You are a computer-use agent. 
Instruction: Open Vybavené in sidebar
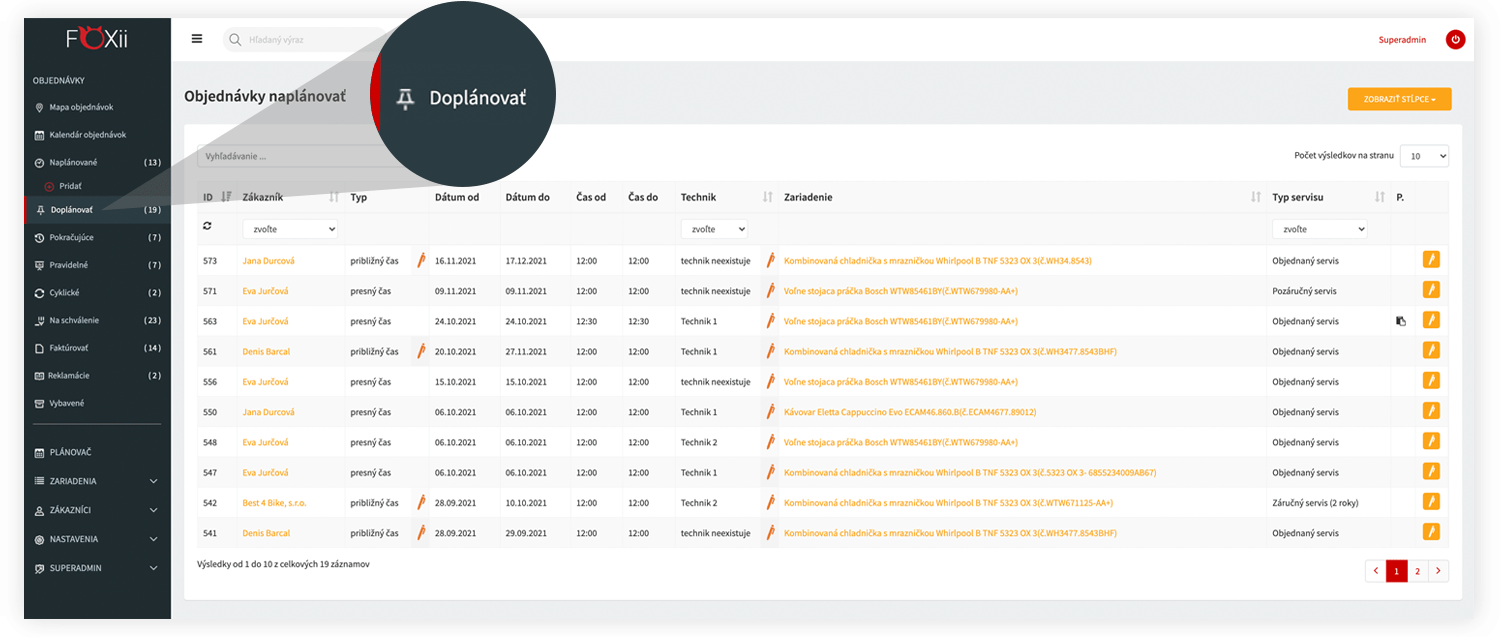coord(67,403)
